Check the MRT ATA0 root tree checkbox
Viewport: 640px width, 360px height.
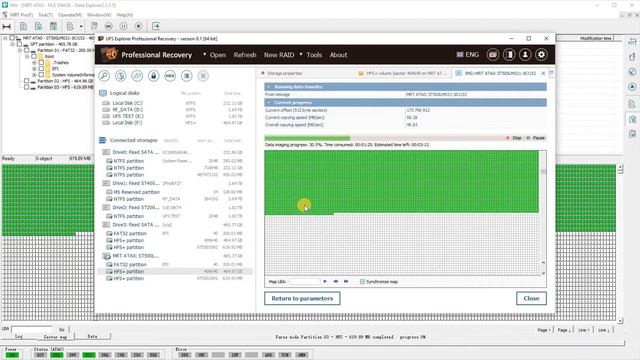pyautogui.click(x=12, y=38)
